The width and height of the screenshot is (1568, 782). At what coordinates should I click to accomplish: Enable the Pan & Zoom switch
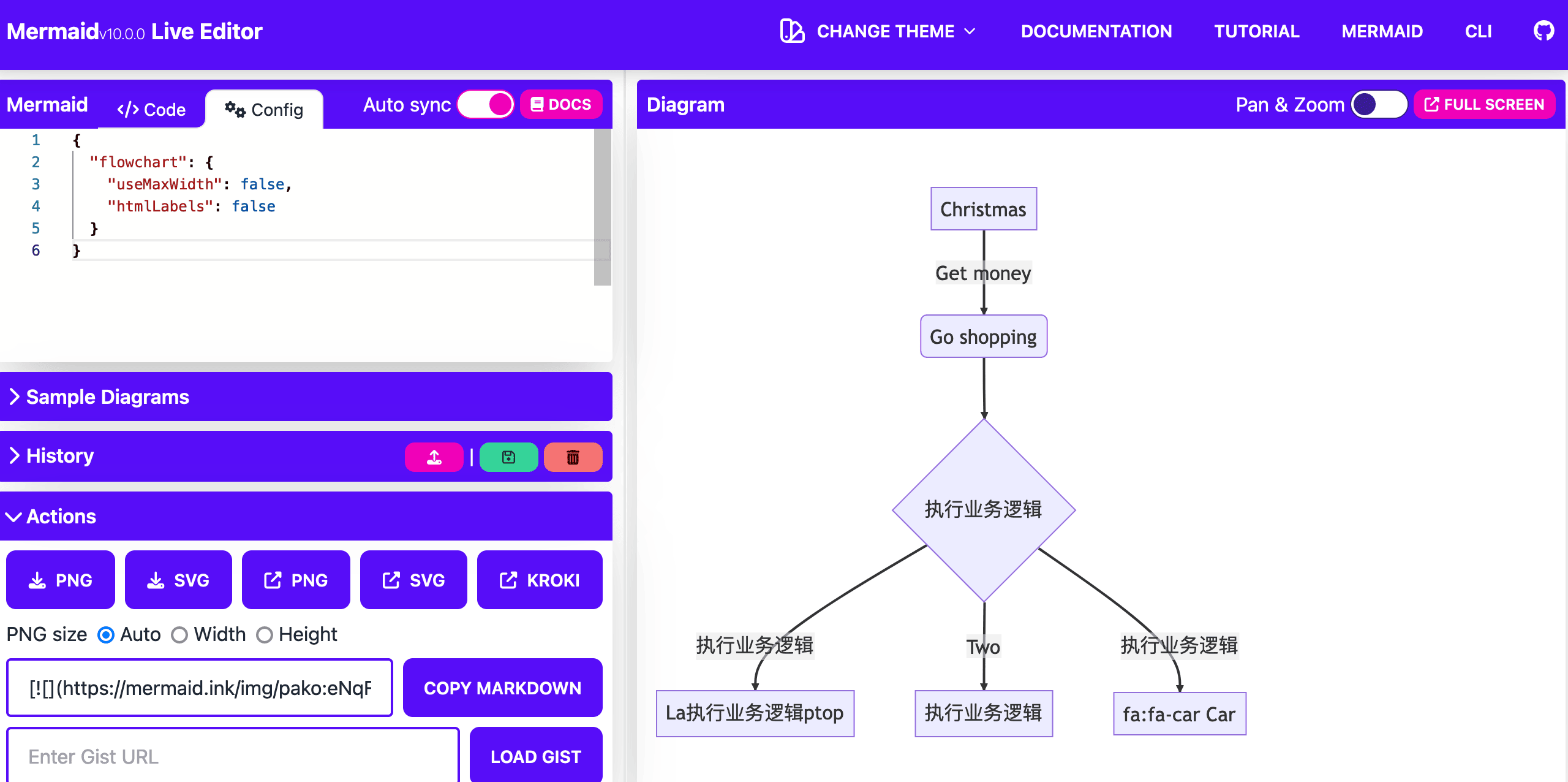click(1379, 104)
